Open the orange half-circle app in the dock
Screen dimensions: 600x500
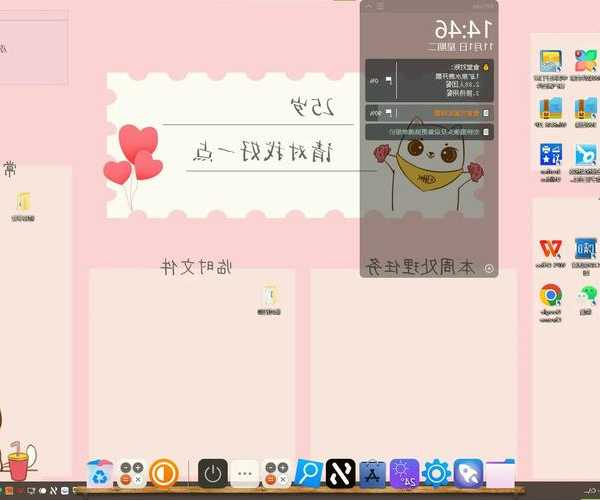165,473
